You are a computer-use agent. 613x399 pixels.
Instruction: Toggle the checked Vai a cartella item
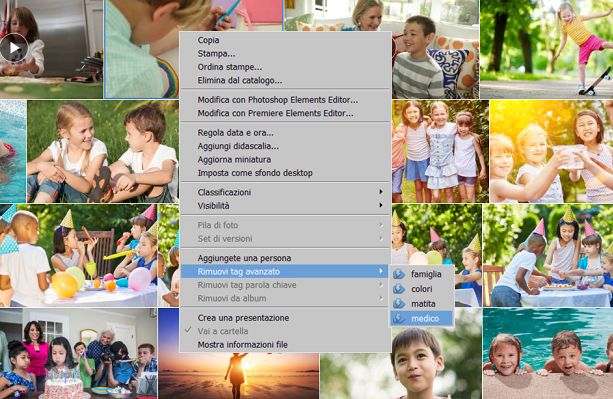click(x=285, y=331)
